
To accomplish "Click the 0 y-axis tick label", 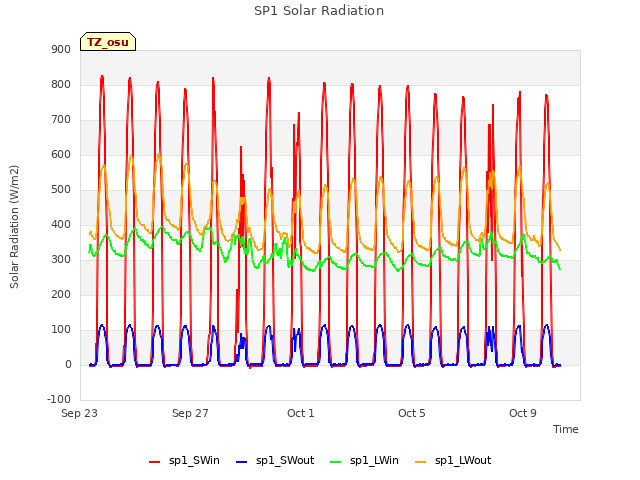I will tap(68, 364).
